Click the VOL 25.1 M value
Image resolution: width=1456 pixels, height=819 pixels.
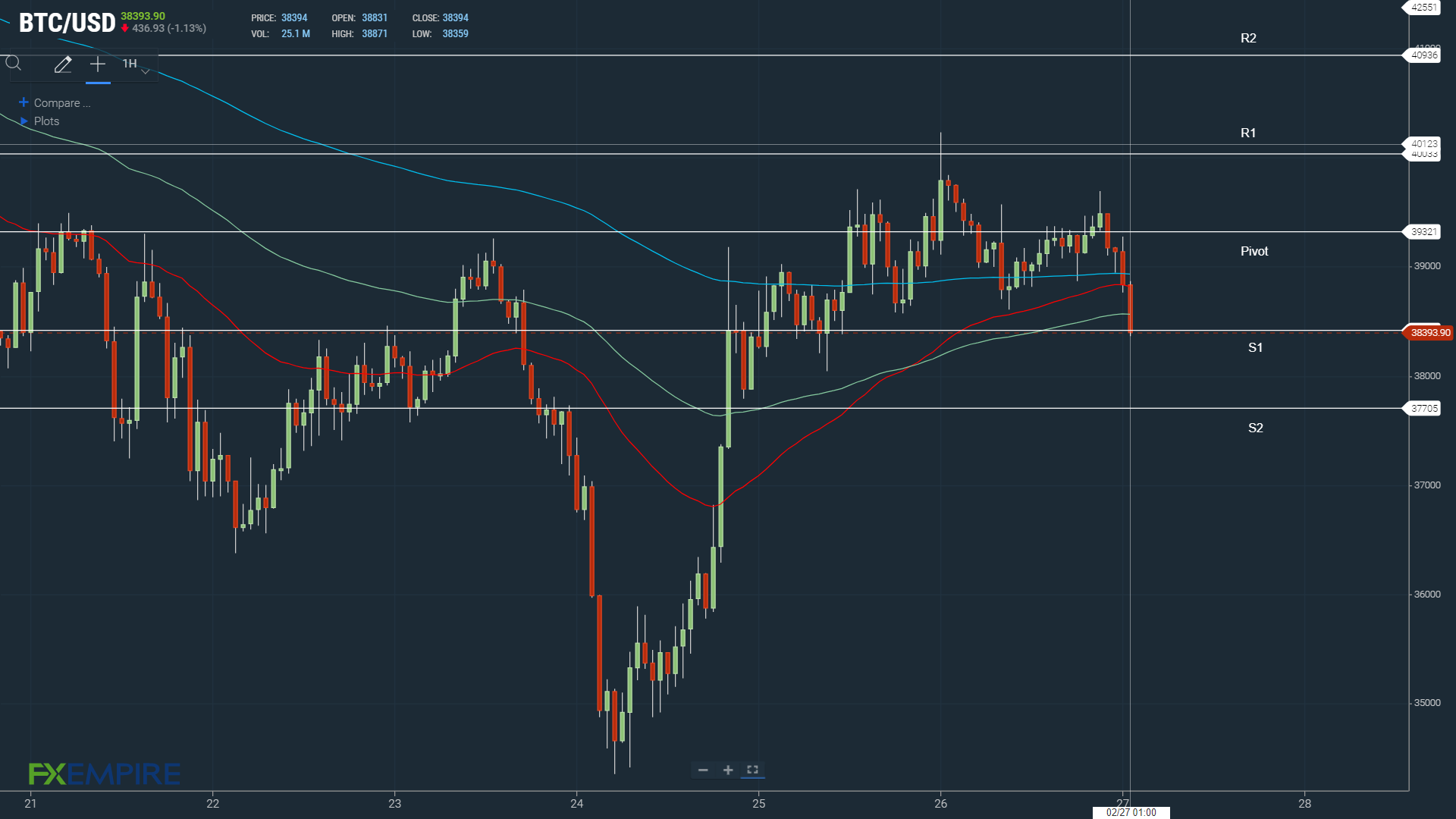296,34
